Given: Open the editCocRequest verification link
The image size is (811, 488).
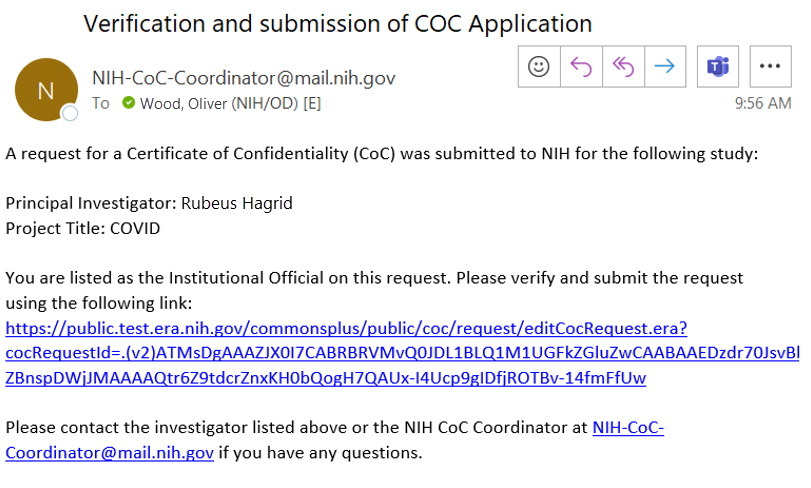Looking at the screenshot, I should [x=345, y=328].
